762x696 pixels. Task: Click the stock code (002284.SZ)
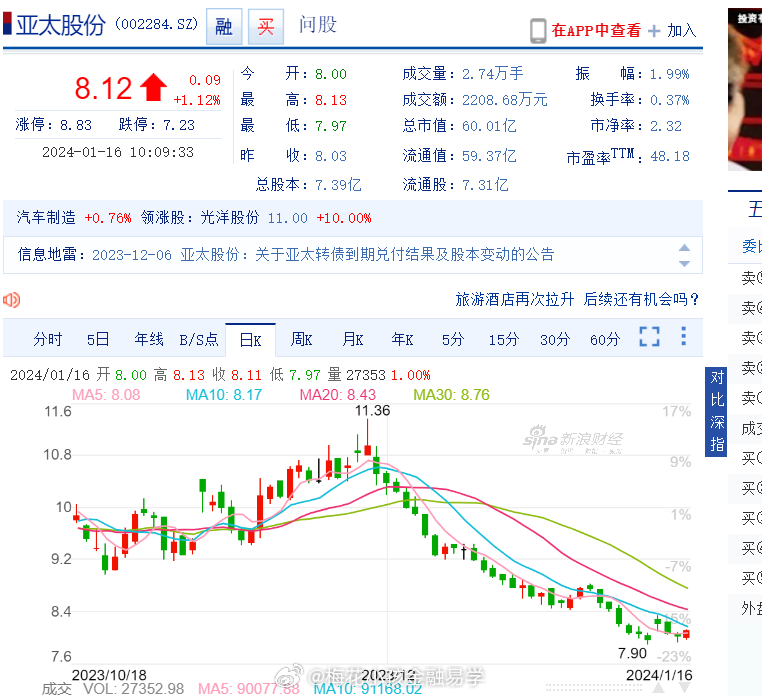[156, 24]
